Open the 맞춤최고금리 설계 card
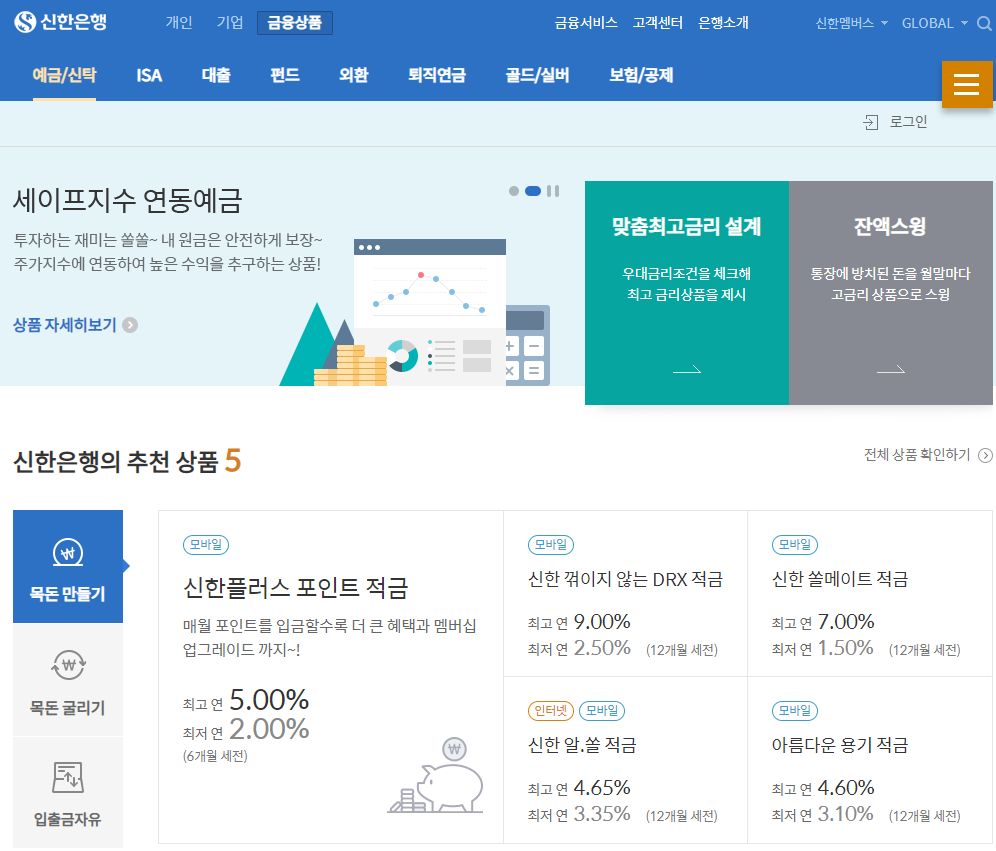996x851 pixels. coord(687,293)
